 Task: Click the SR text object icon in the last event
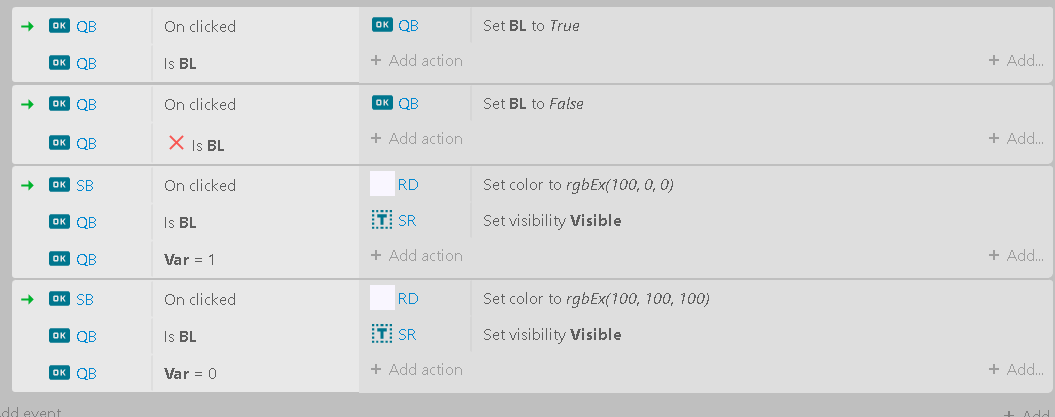tap(382, 334)
